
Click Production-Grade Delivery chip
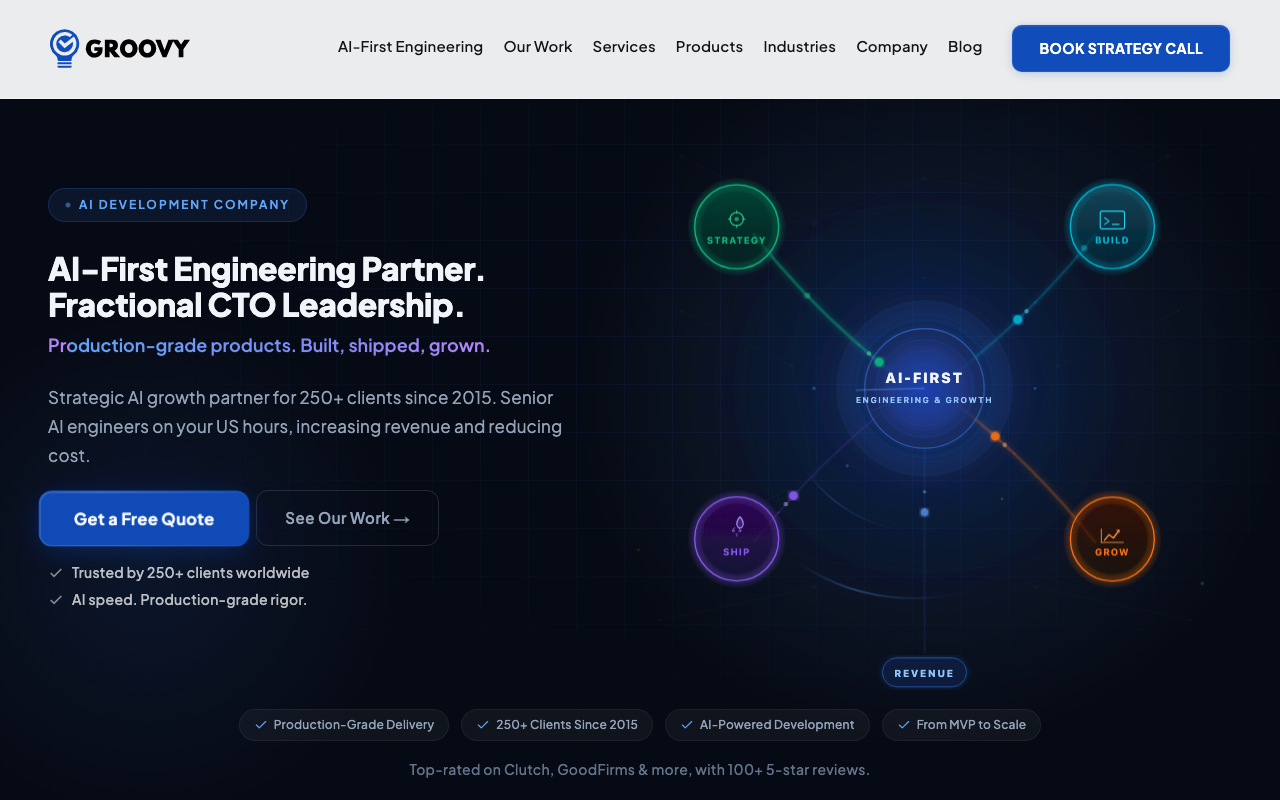pos(344,725)
